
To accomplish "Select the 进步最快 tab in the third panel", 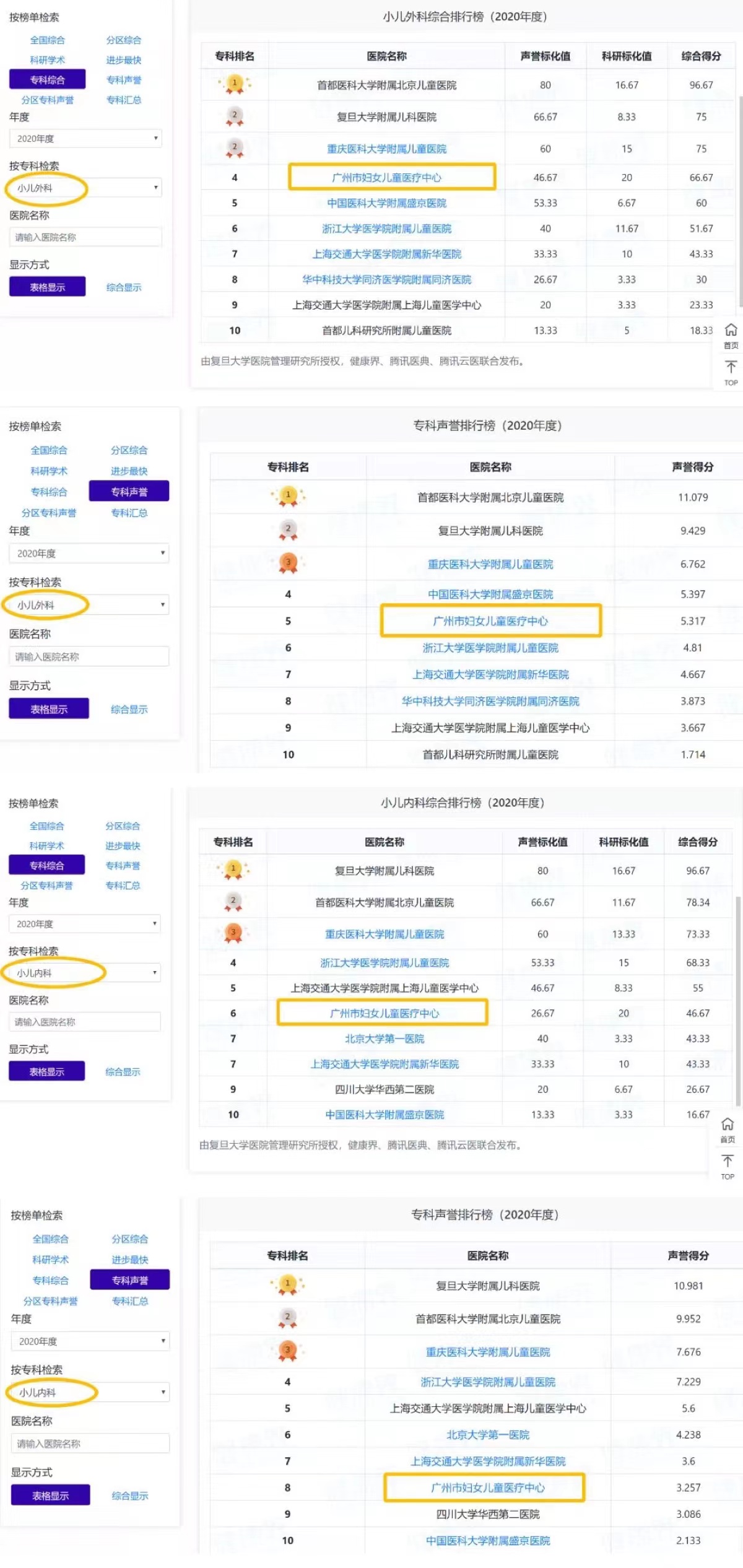I will (x=123, y=845).
